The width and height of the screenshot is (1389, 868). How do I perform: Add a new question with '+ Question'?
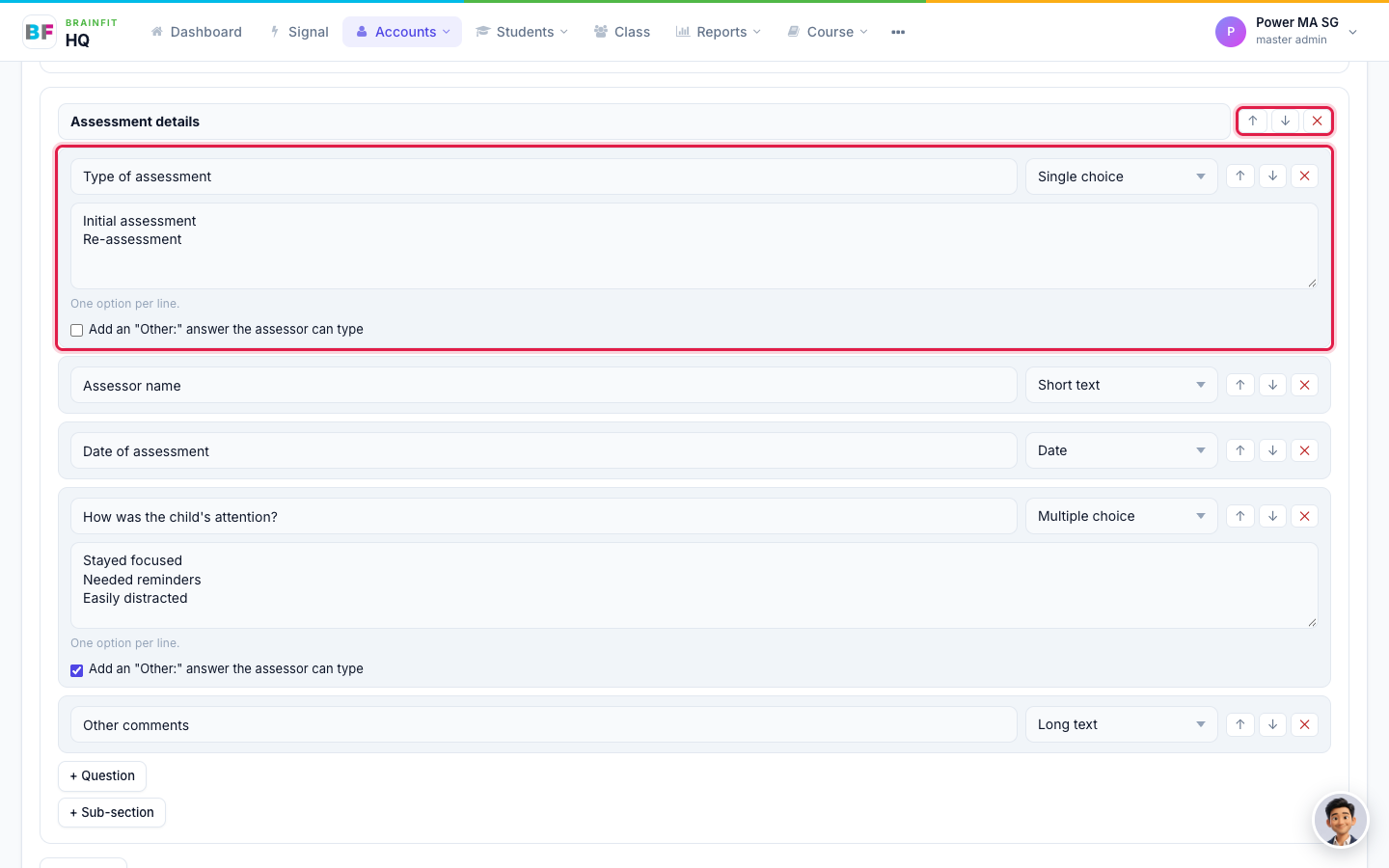[x=102, y=776]
